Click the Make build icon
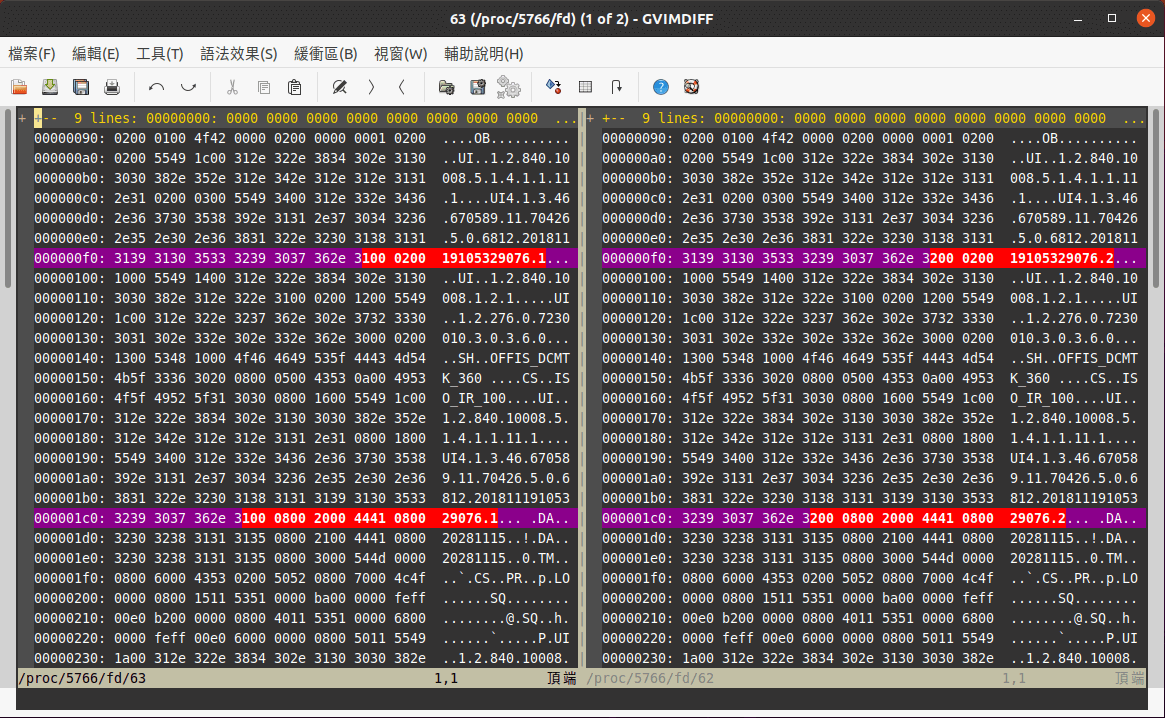Screen dimensions: 1165x718 [x=554, y=87]
